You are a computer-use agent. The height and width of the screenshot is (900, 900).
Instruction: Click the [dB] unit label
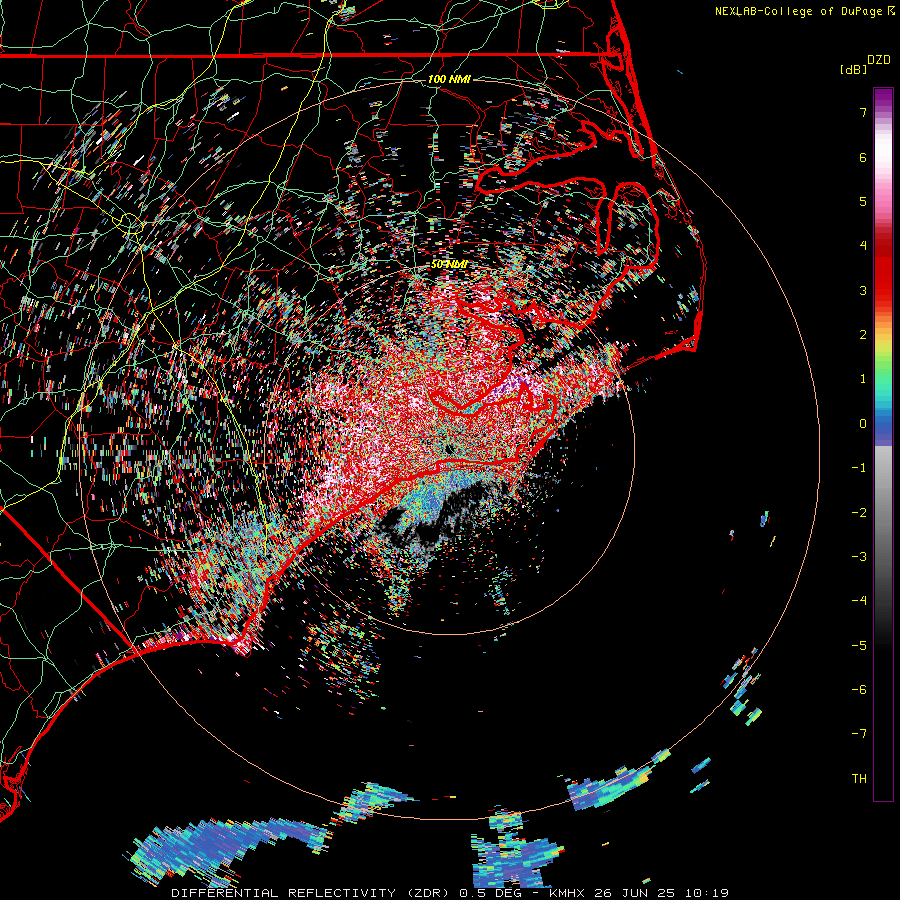point(854,69)
